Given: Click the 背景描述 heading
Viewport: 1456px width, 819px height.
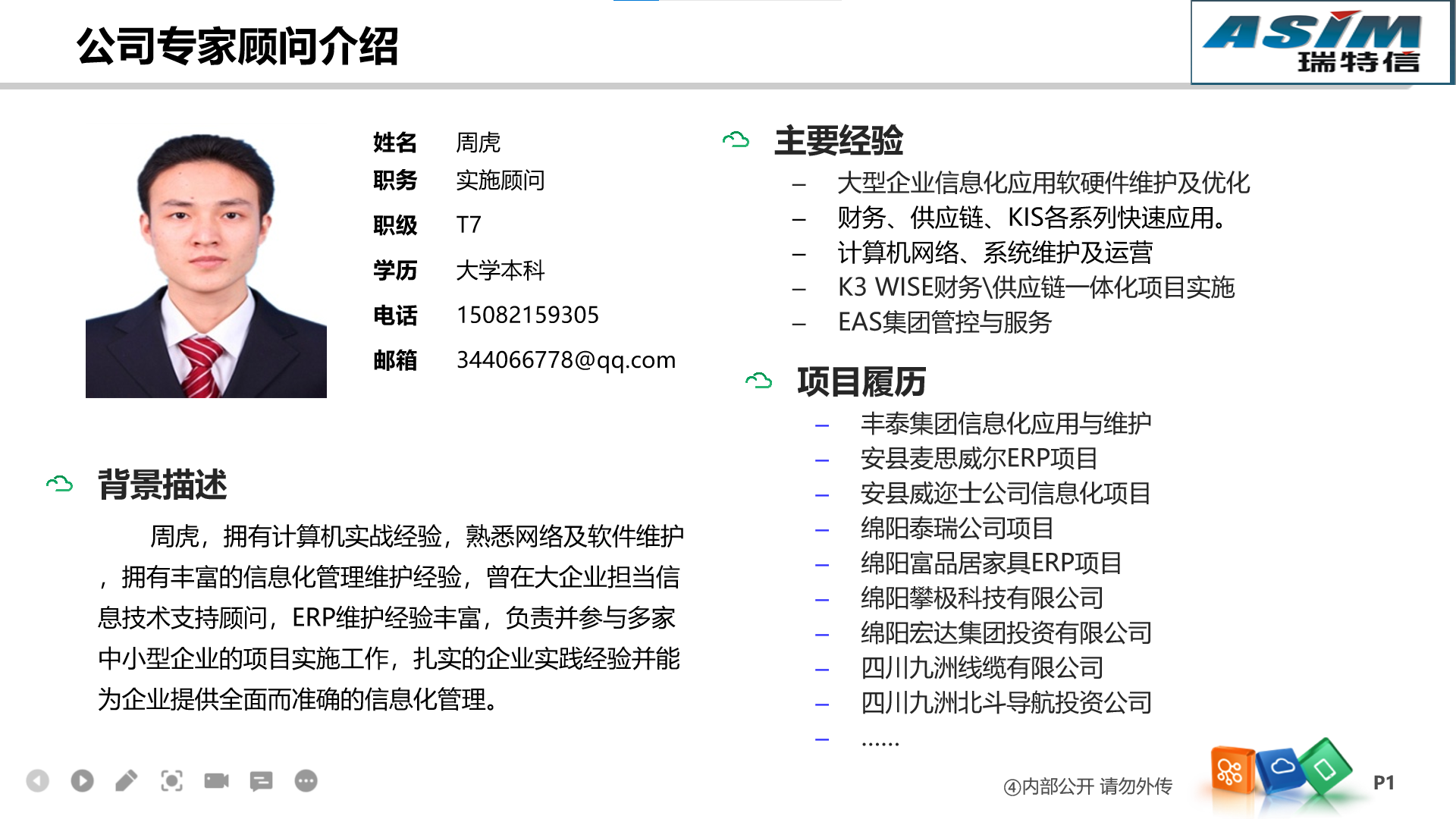Looking at the screenshot, I should [162, 485].
